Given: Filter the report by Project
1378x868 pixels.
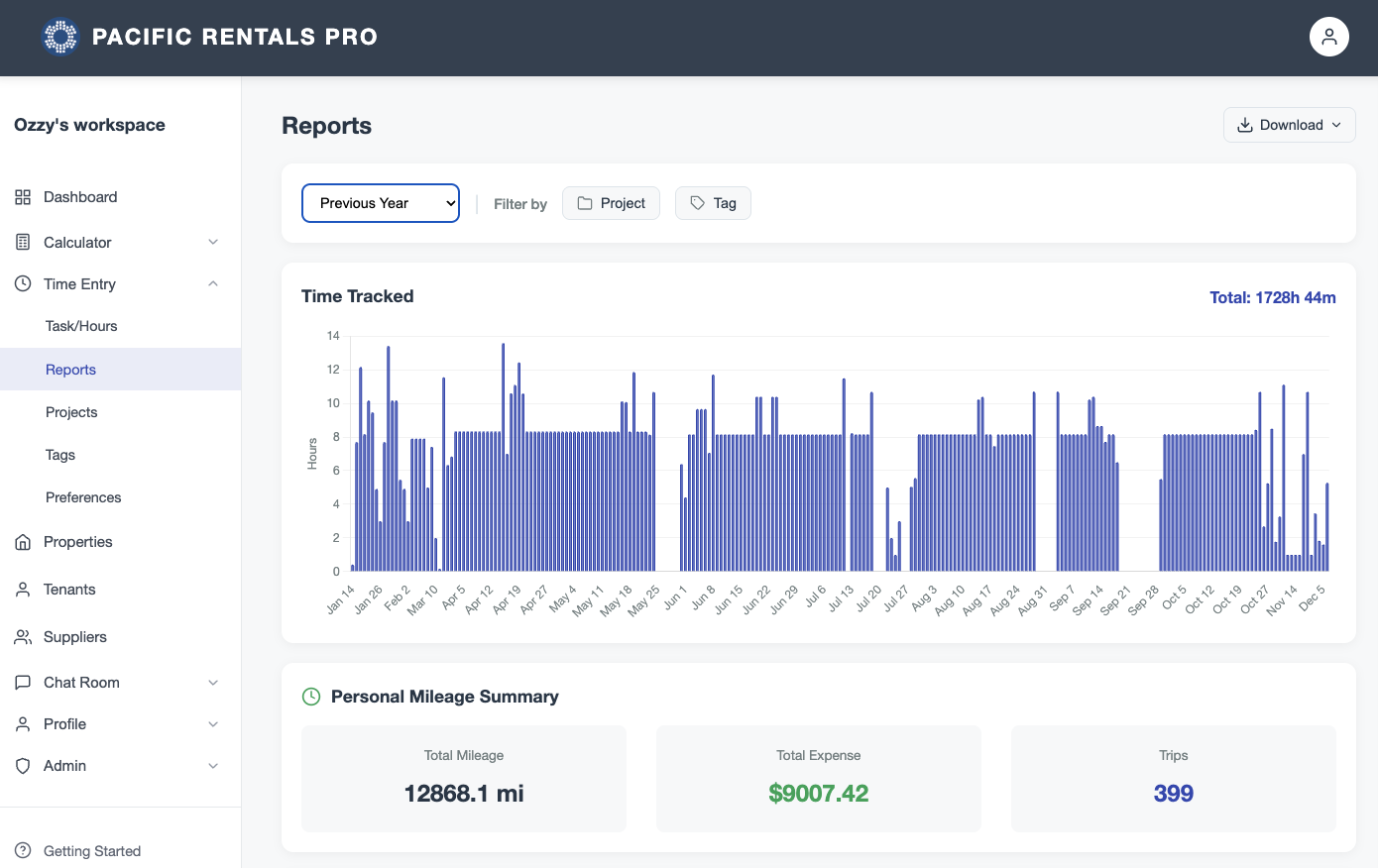Looking at the screenshot, I should click(x=611, y=203).
